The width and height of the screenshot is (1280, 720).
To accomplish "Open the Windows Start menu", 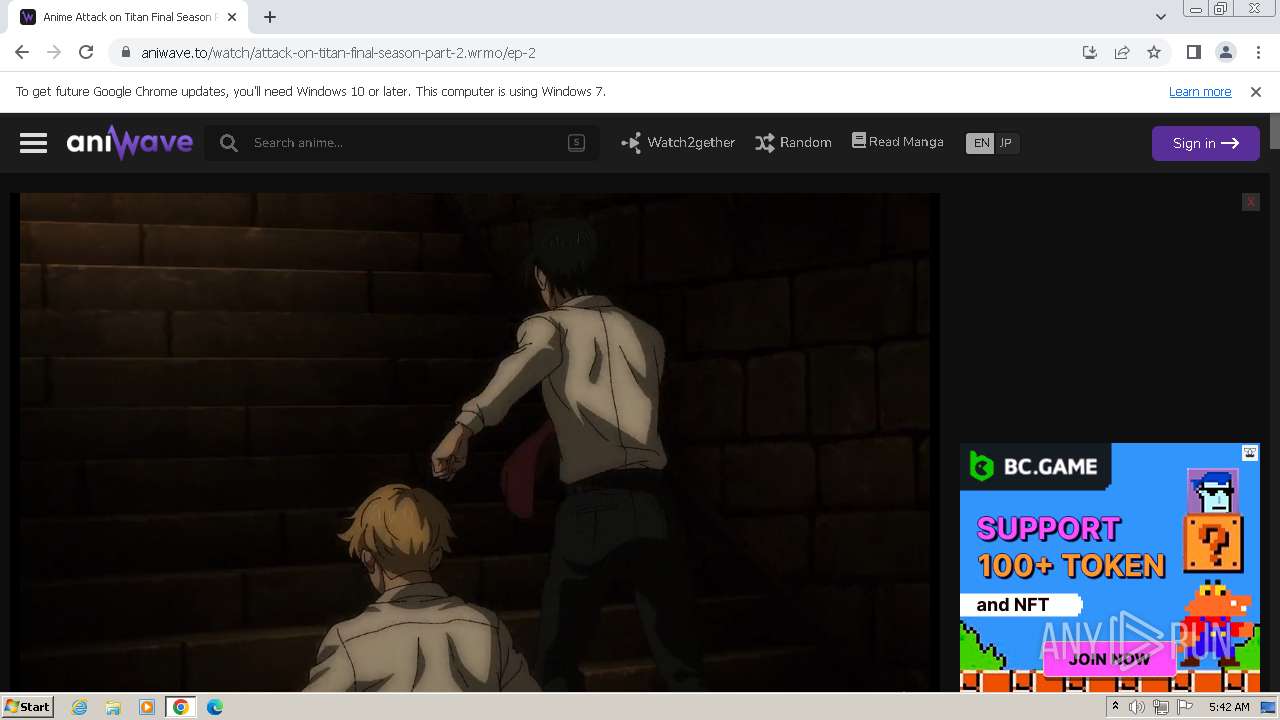I will point(27,707).
